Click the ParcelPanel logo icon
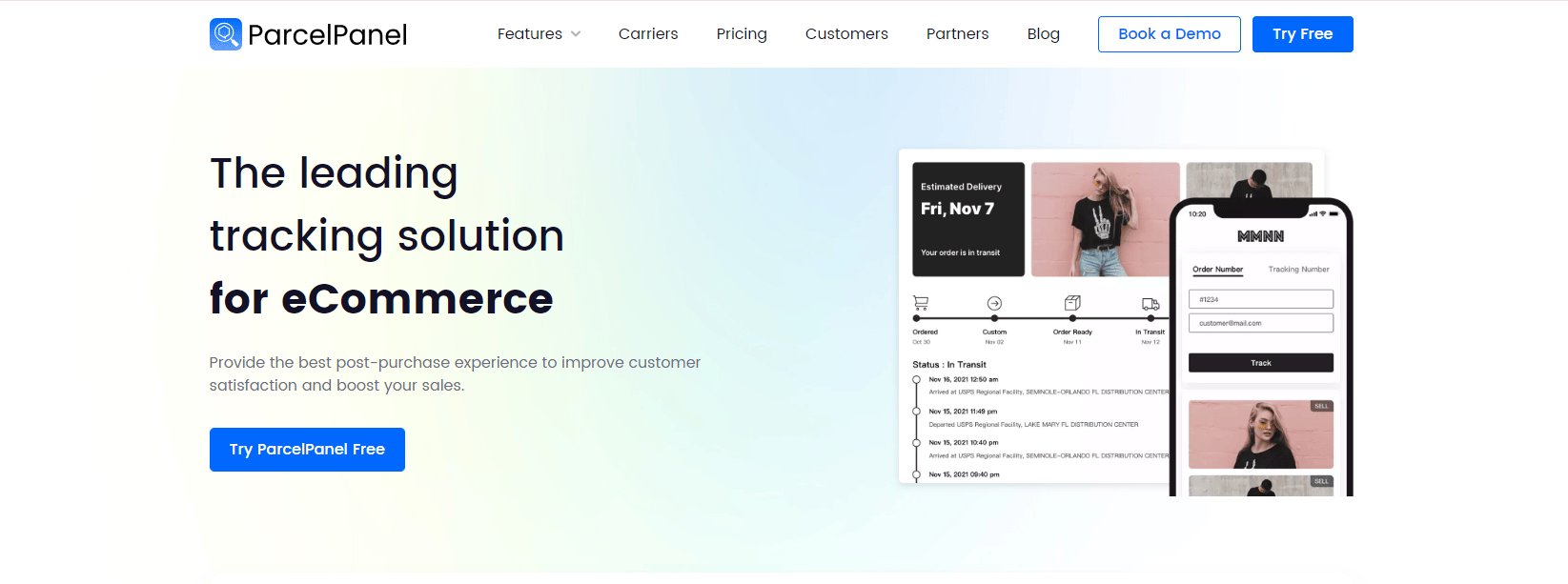 coord(226,34)
